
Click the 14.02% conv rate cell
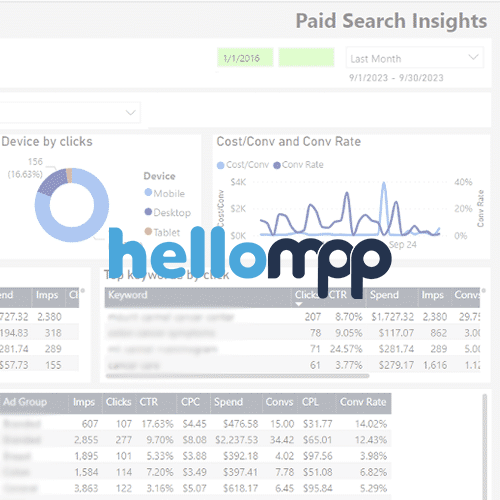(x=371, y=424)
